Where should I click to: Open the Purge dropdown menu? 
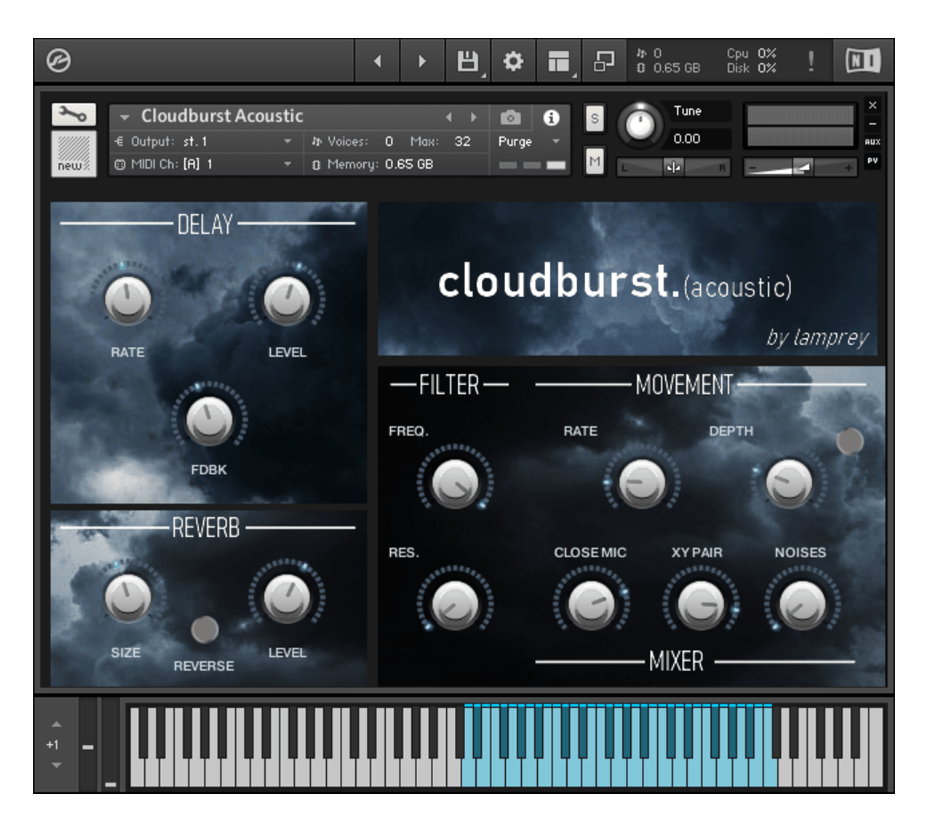[x=529, y=142]
